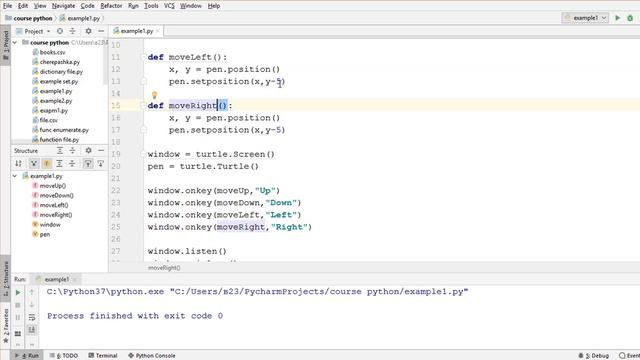Open the Terminal tool window button
The image size is (640, 360).
[103, 356]
